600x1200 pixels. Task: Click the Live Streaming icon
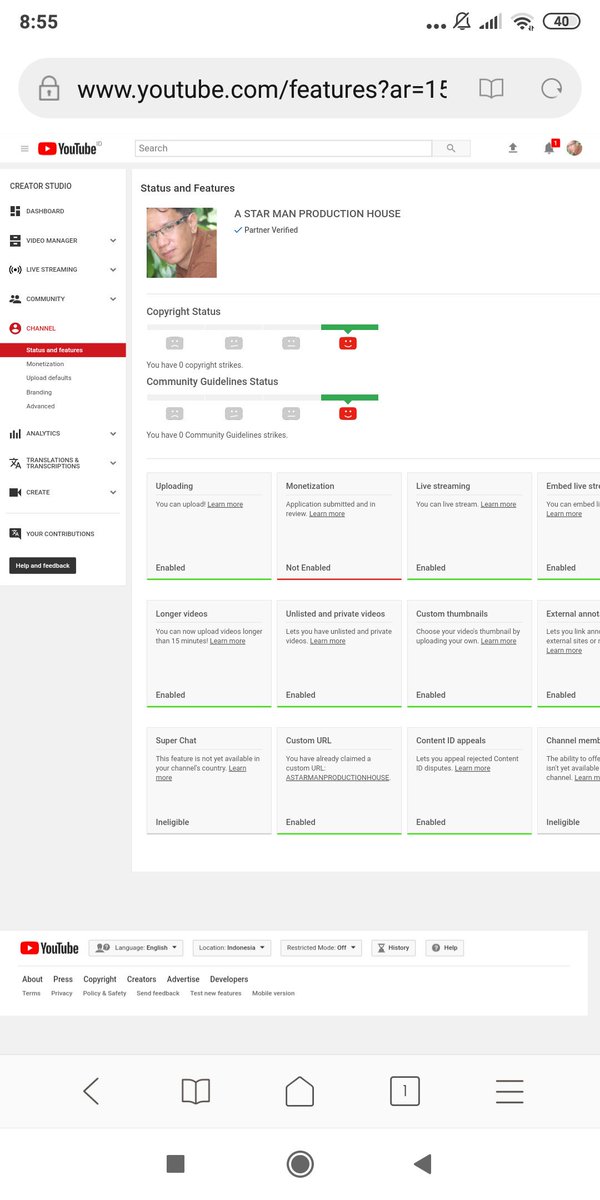coord(15,270)
